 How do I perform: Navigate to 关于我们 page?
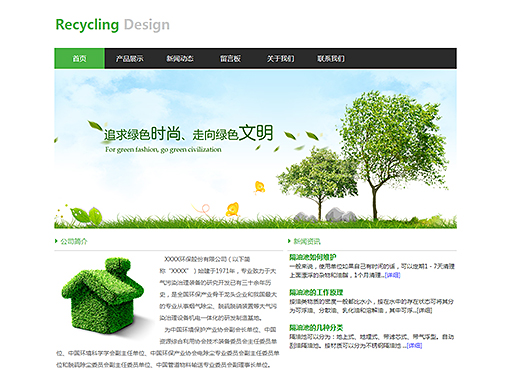(281, 59)
